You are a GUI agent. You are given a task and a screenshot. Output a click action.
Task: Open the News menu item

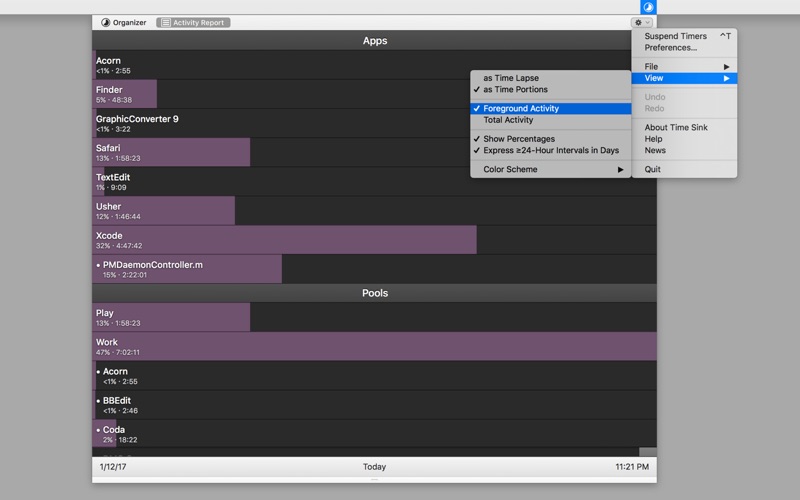pyautogui.click(x=684, y=151)
